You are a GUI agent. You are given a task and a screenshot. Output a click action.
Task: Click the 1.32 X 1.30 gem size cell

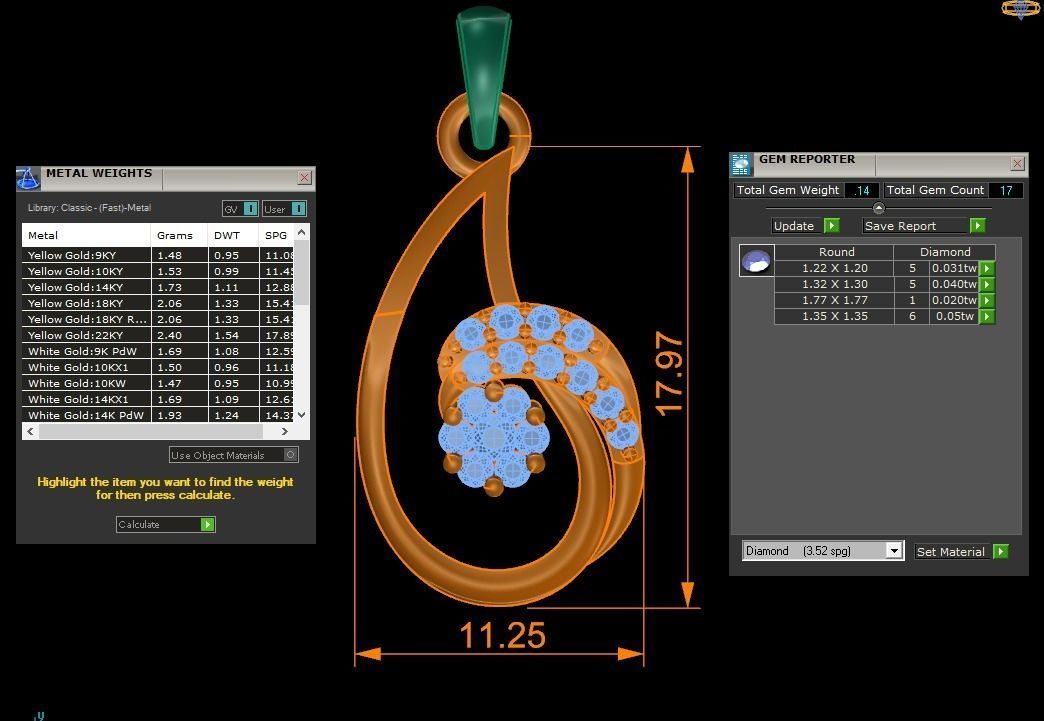pos(834,284)
